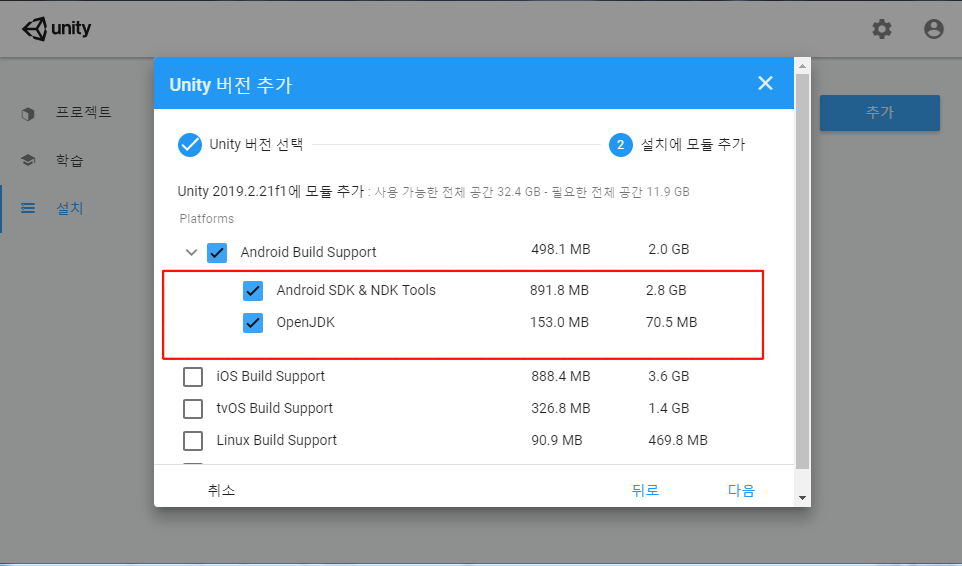Select 학습 tab in sidebar

pyautogui.click(x=69, y=160)
